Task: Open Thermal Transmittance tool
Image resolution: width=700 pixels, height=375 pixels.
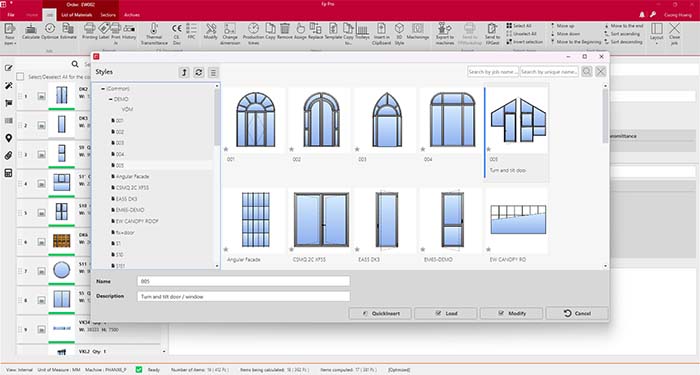Action: [x=154, y=34]
